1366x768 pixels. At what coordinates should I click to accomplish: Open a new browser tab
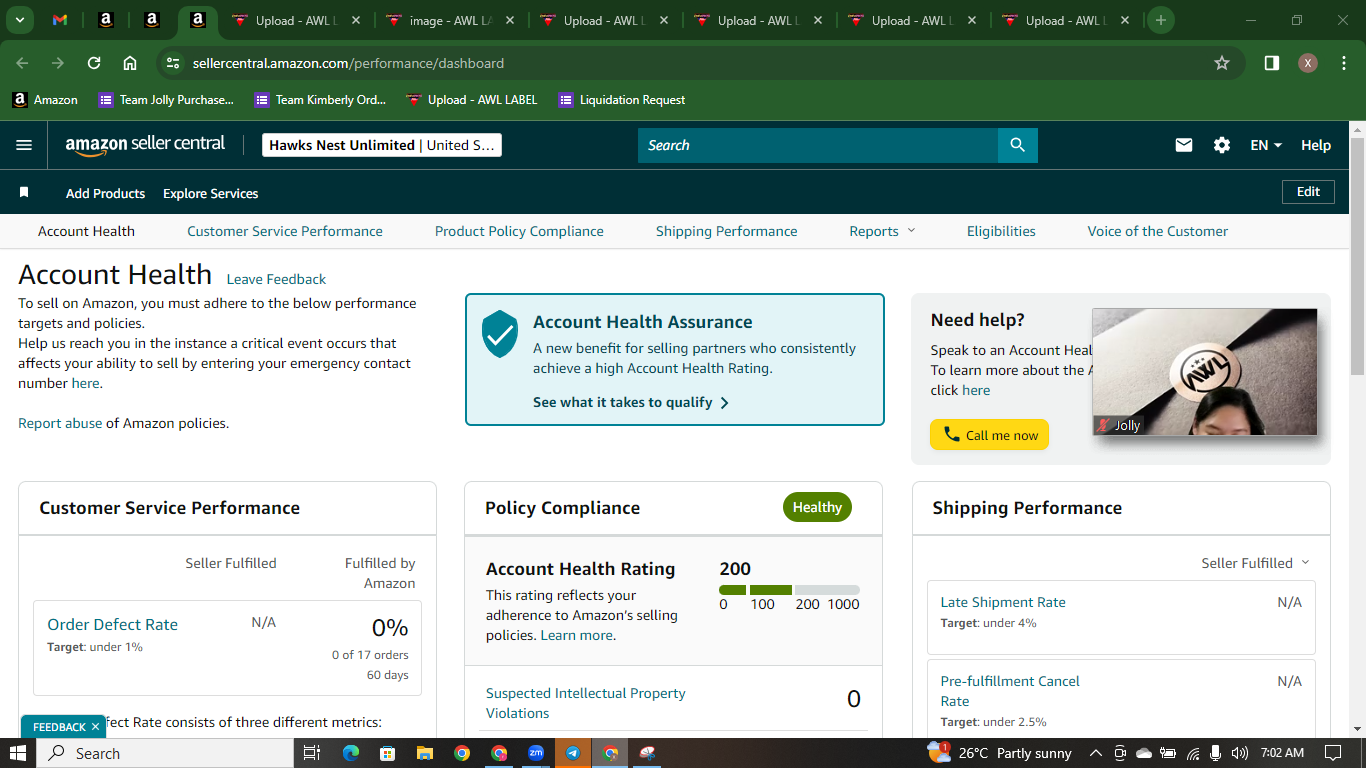(x=1160, y=20)
